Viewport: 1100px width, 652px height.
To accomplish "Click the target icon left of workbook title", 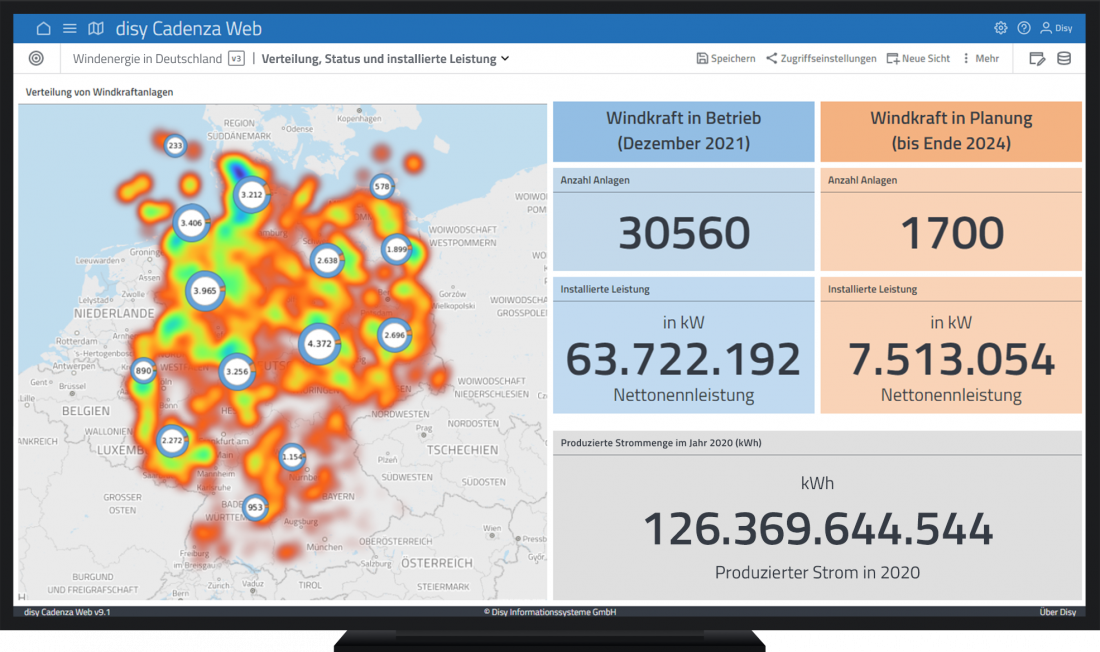I will pyautogui.click(x=37, y=59).
